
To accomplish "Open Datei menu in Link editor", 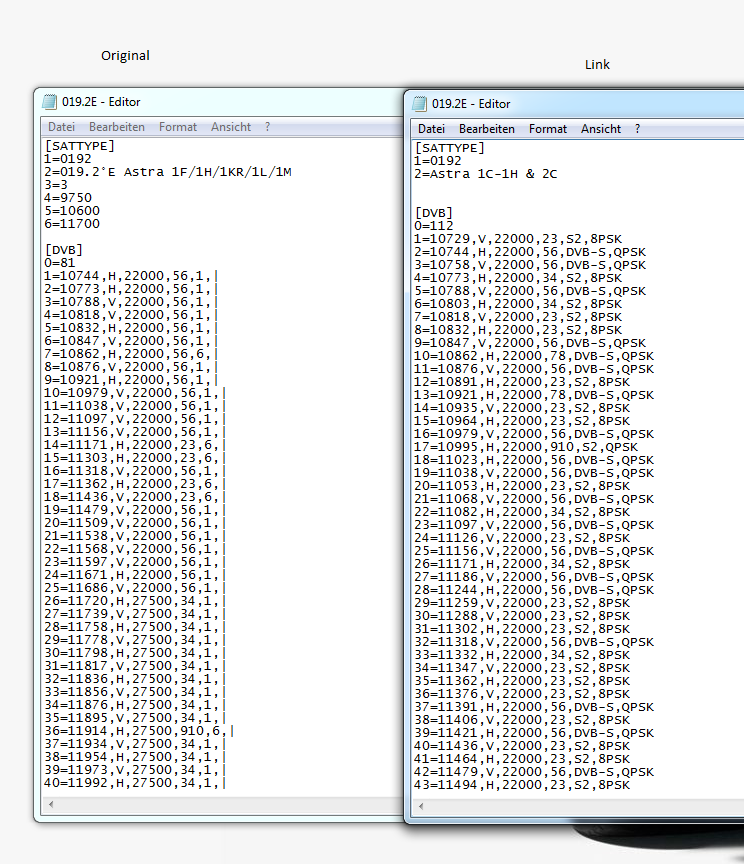I will click(431, 129).
